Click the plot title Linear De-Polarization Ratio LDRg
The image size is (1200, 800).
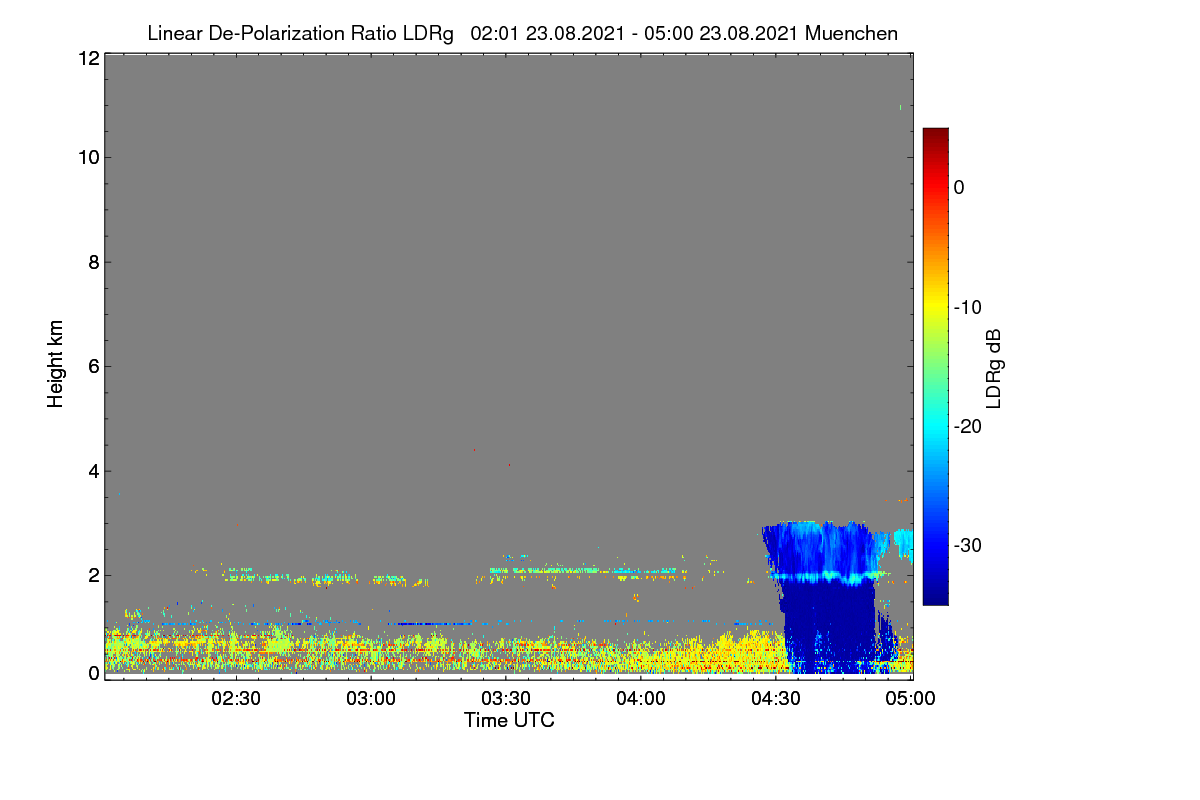(x=300, y=33)
